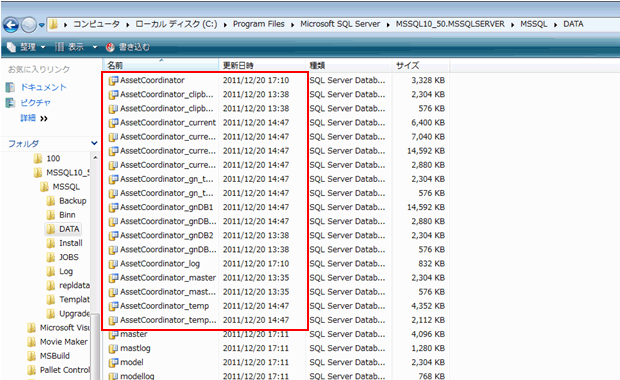Select MSSQL folder in the tree
The width and height of the screenshot is (620, 380).
66,187
